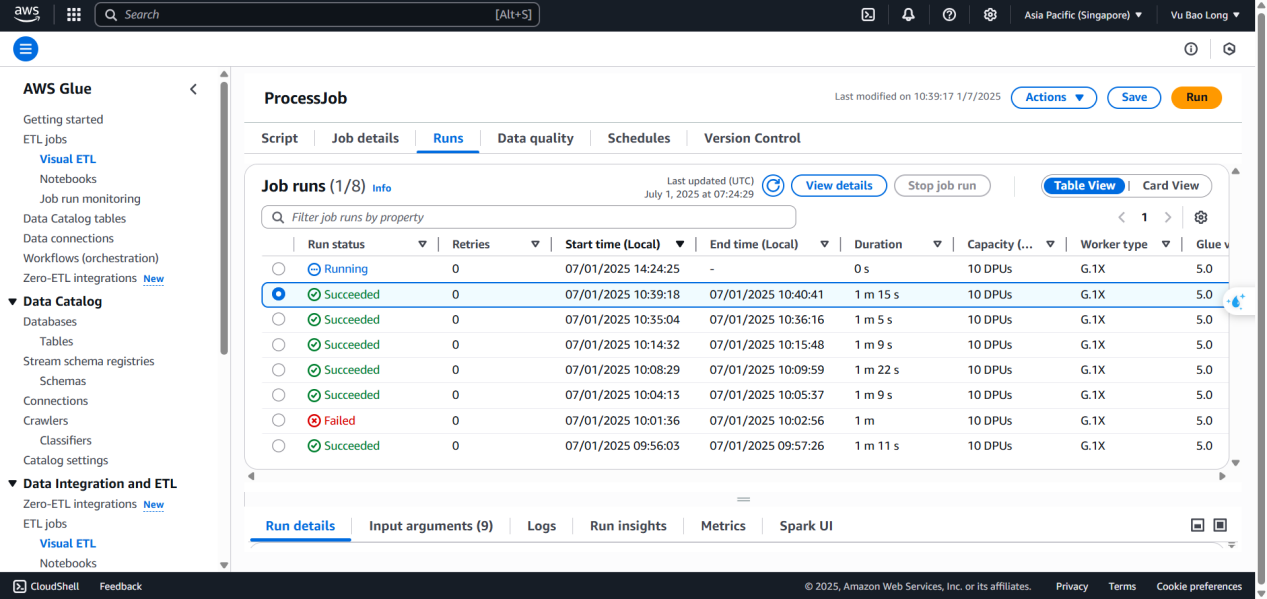Screen dimensions: 1267x599
Task: Click the orange Run button
Action: tap(1196, 97)
